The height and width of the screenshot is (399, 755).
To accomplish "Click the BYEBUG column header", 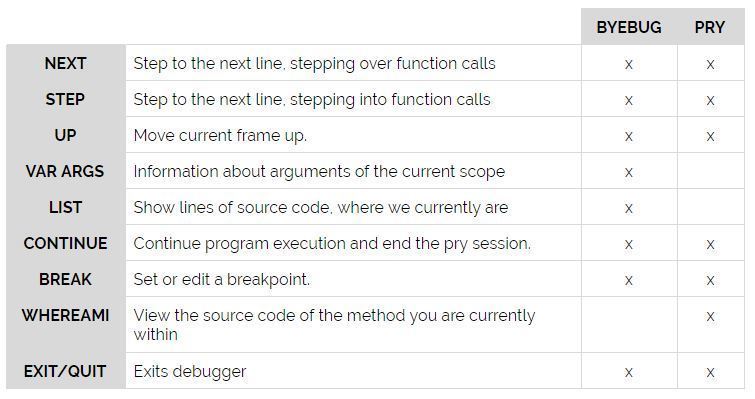I will [628, 27].
